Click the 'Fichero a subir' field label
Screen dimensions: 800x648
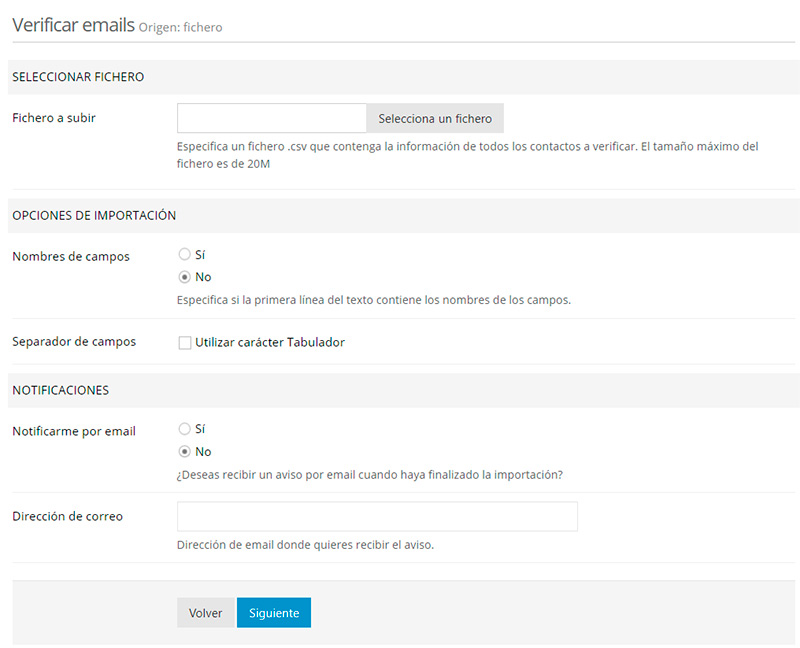point(54,118)
